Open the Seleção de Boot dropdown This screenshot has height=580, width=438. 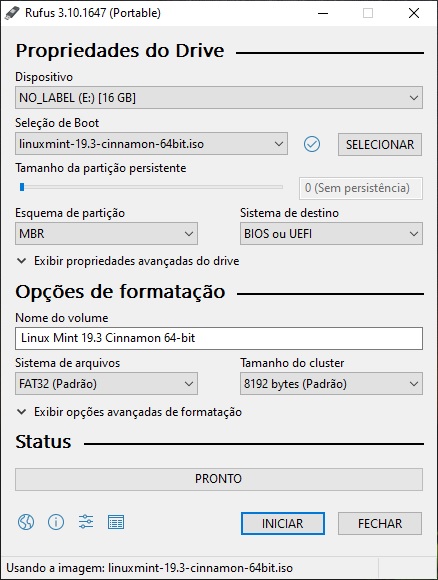click(151, 144)
